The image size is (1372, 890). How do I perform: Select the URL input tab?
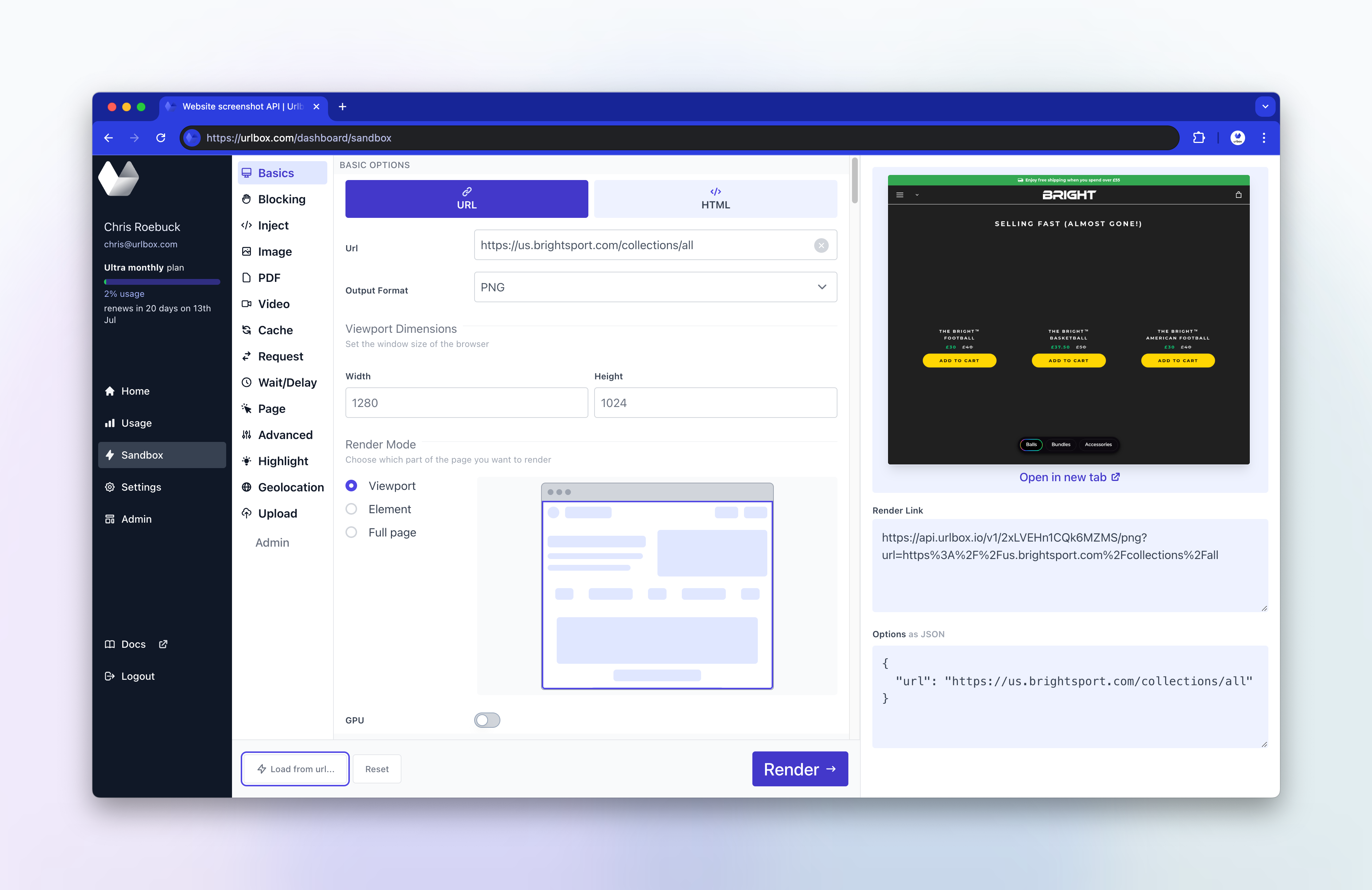(x=467, y=199)
